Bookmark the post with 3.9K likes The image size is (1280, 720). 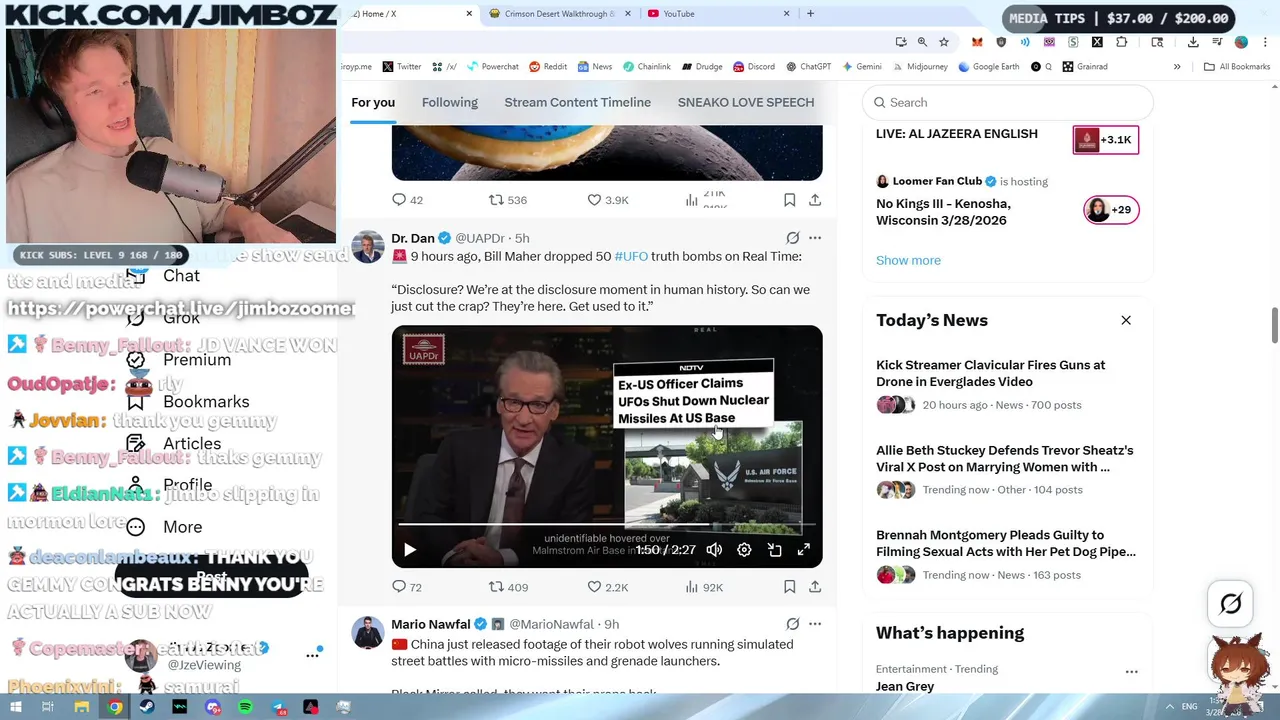click(789, 200)
